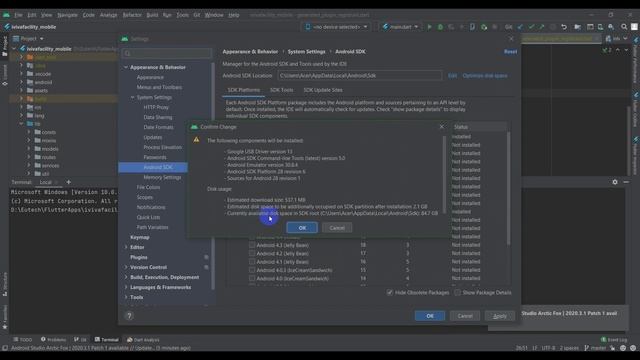Click inside the Settings search field
This screenshot has height=360, width=640.
(167, 53)
